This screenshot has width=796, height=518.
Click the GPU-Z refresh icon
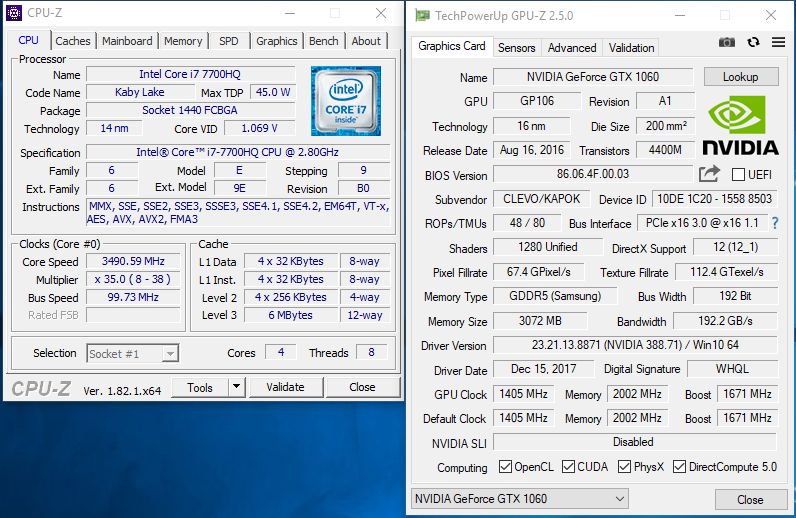click(753, 42)
